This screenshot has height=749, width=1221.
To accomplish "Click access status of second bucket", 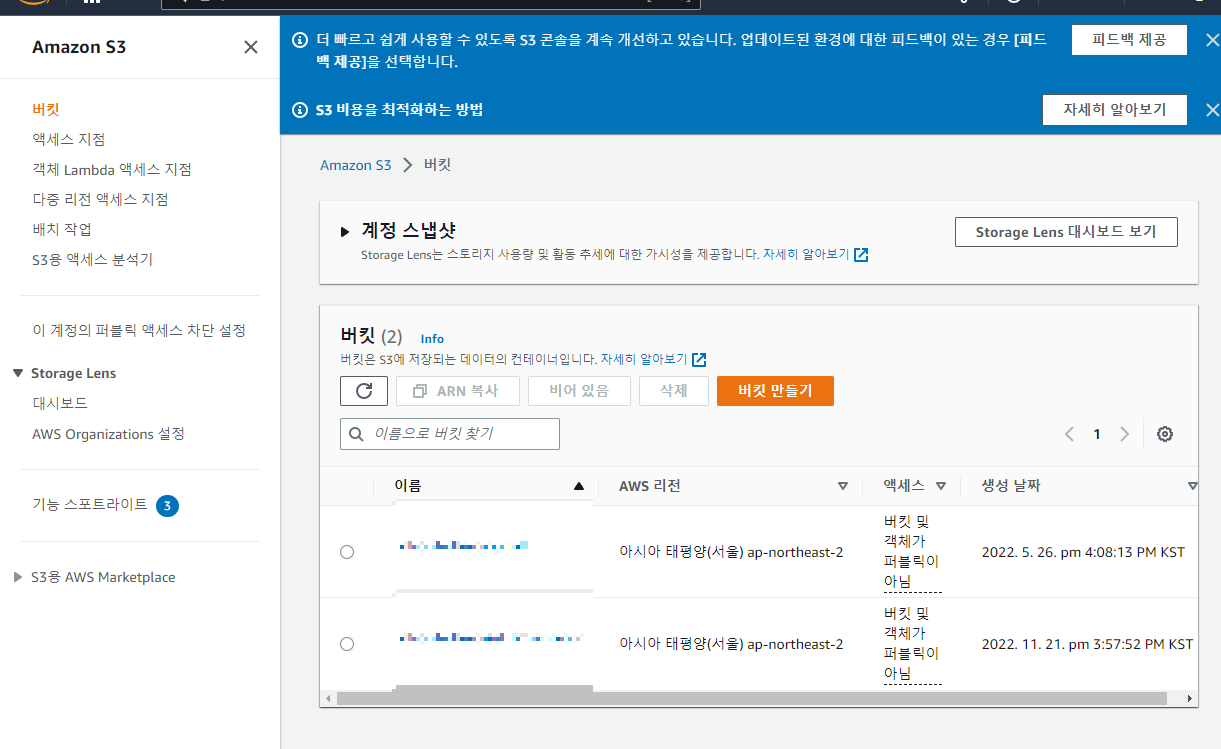I will 912,643.
